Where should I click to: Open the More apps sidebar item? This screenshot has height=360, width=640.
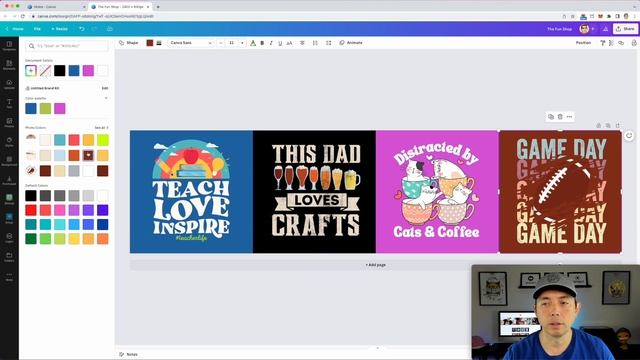click(x=9, y=276)
